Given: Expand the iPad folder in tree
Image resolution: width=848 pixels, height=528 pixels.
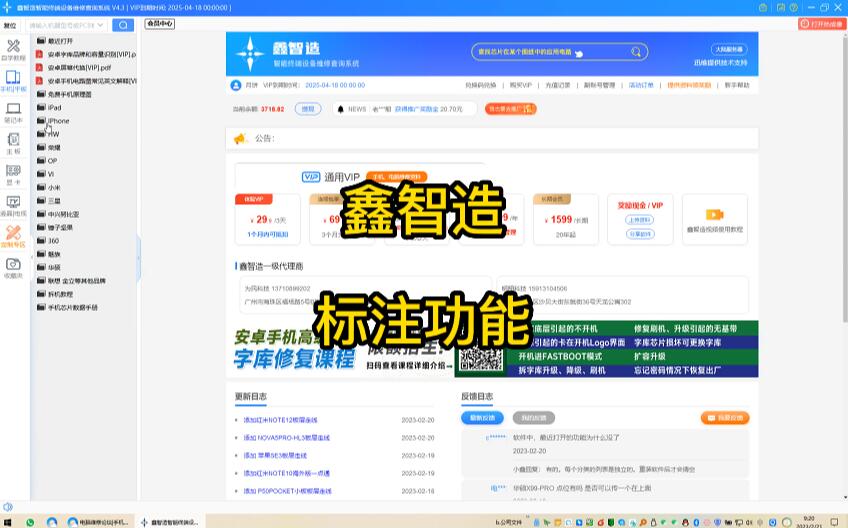Looking at the screenshot, I should 54,107.
